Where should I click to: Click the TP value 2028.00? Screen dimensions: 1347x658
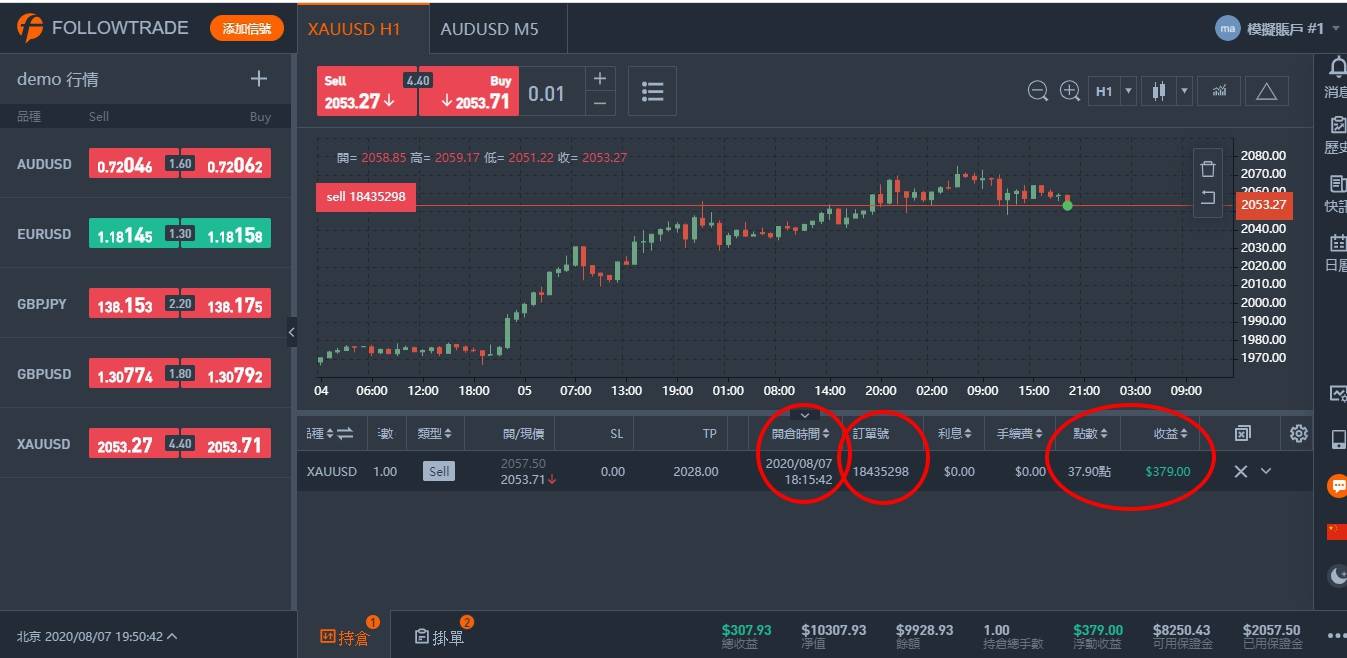tap(696, 471)
